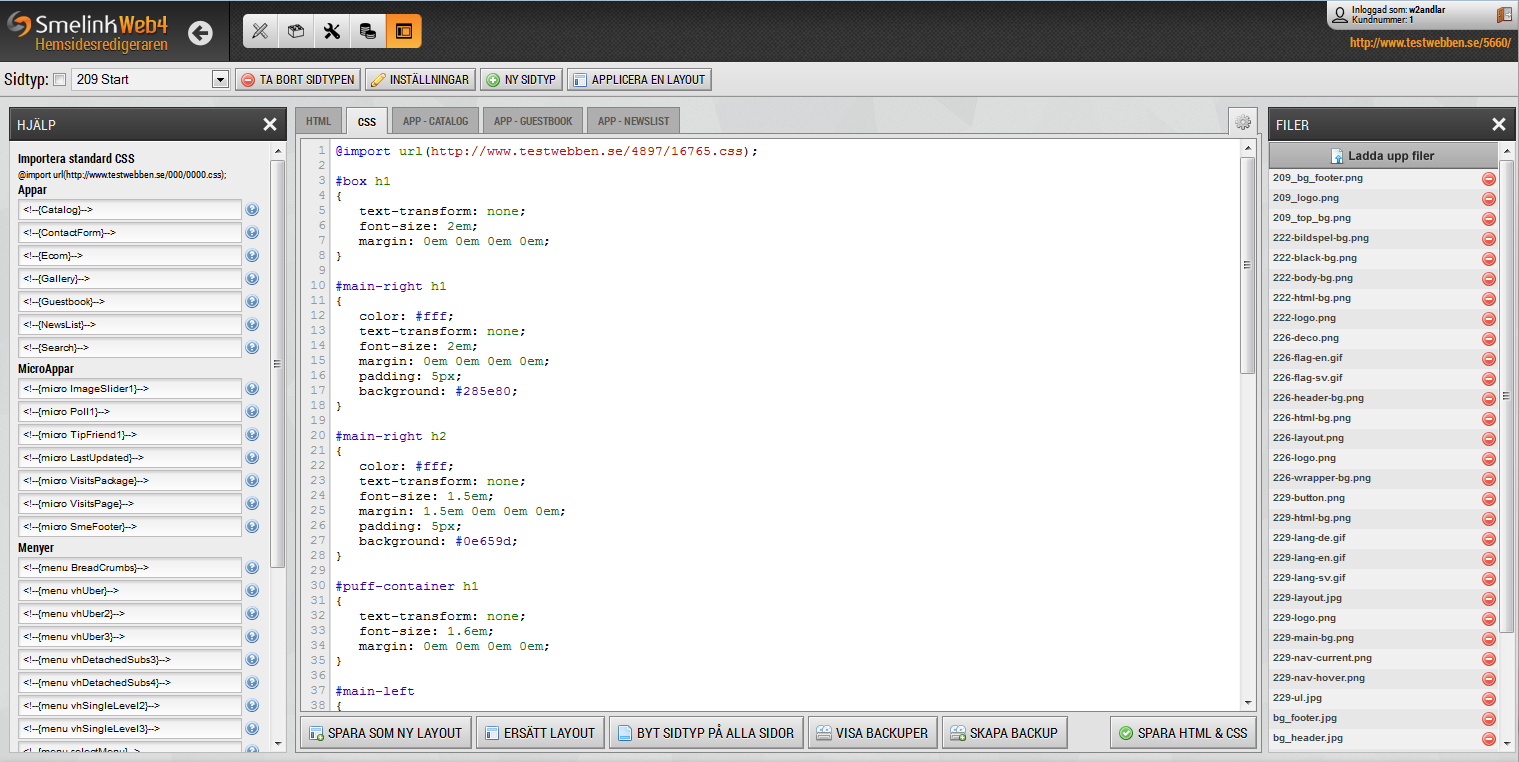Open the pencil and ruler design tool
This screenshot has height=762, width=1519.
(260, 31)
